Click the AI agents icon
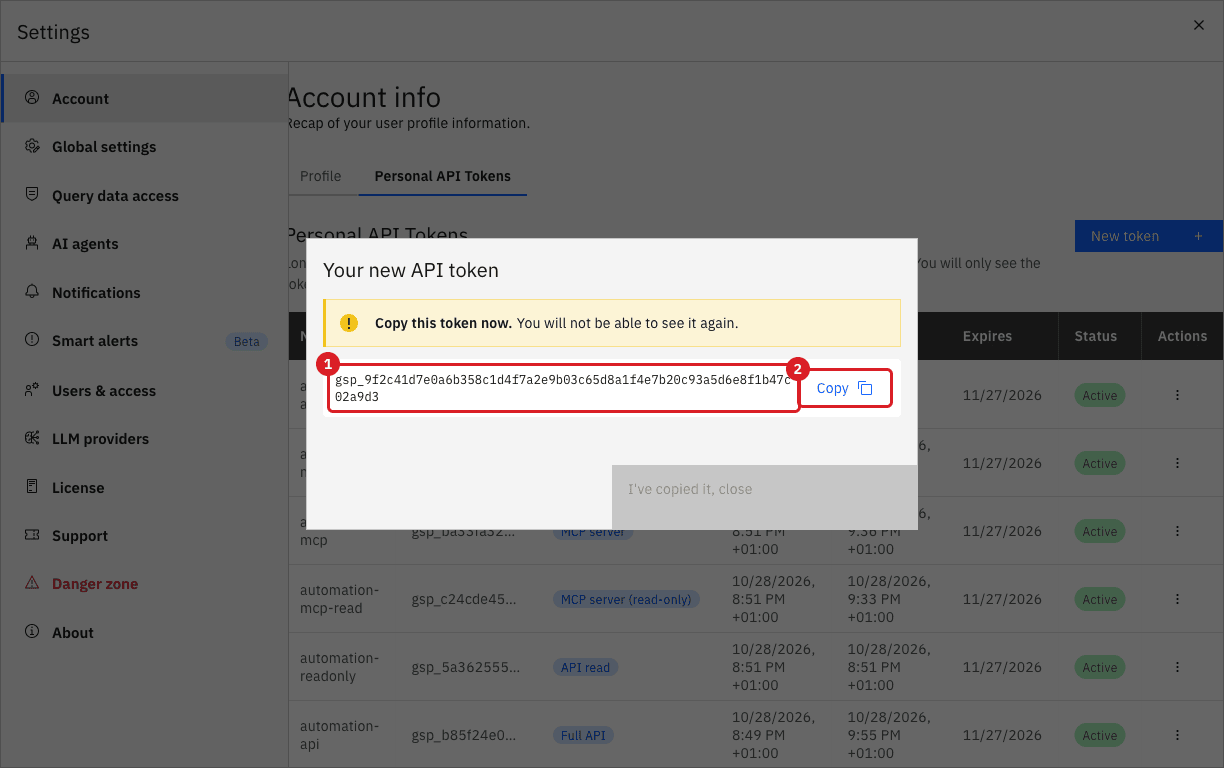Viewport: 1224px width, 768px height. (32, 244)
